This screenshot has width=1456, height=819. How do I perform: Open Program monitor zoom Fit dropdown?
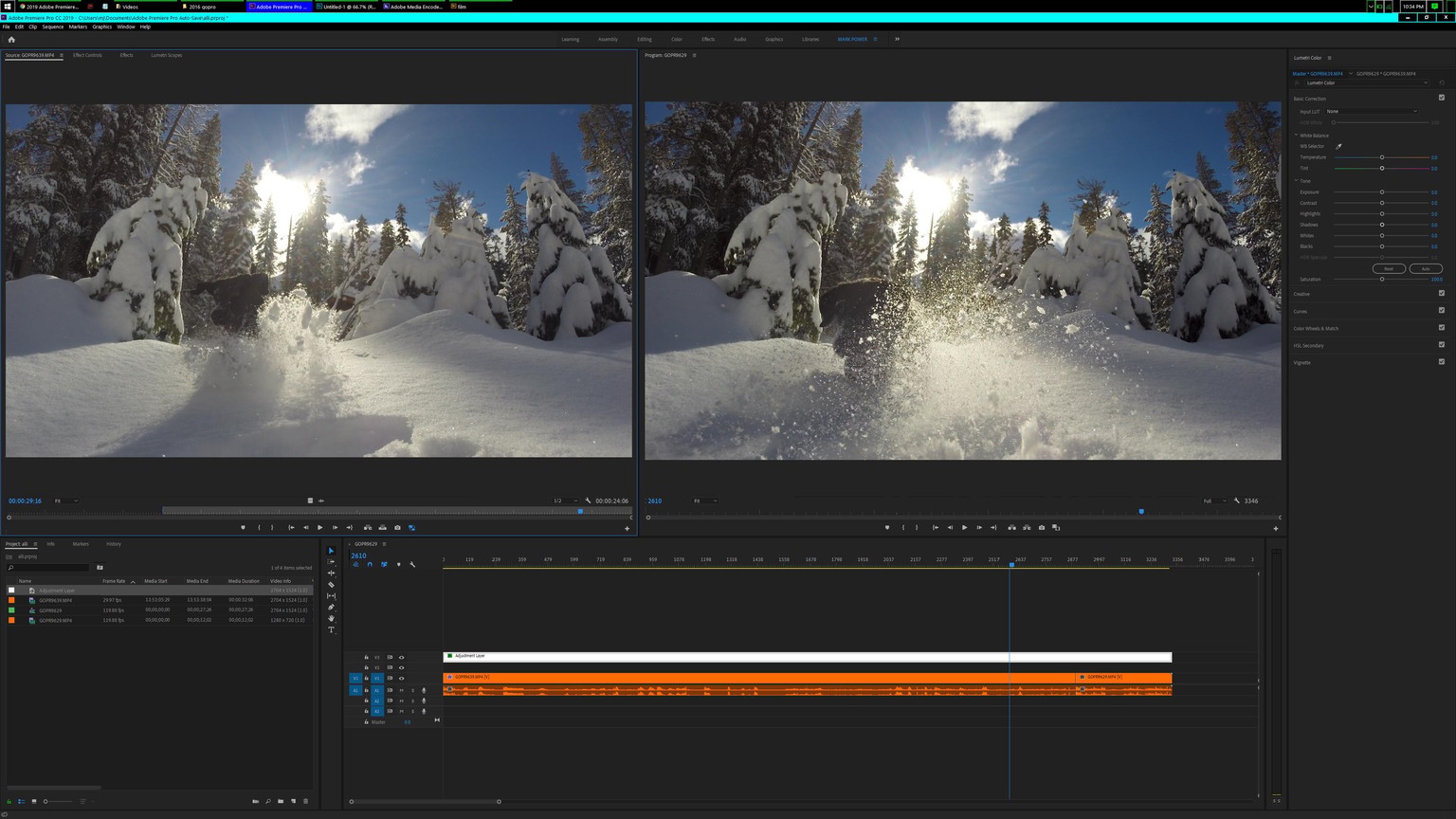(705, 501)
